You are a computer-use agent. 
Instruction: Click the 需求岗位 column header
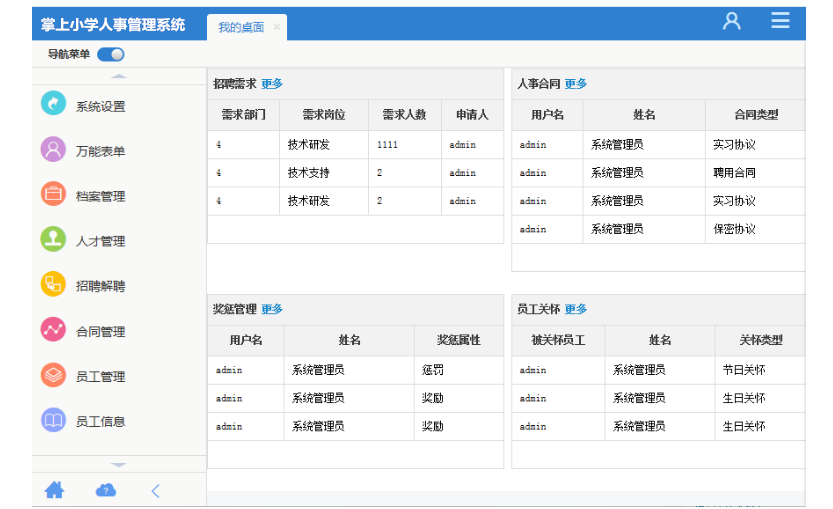(324, 115)
